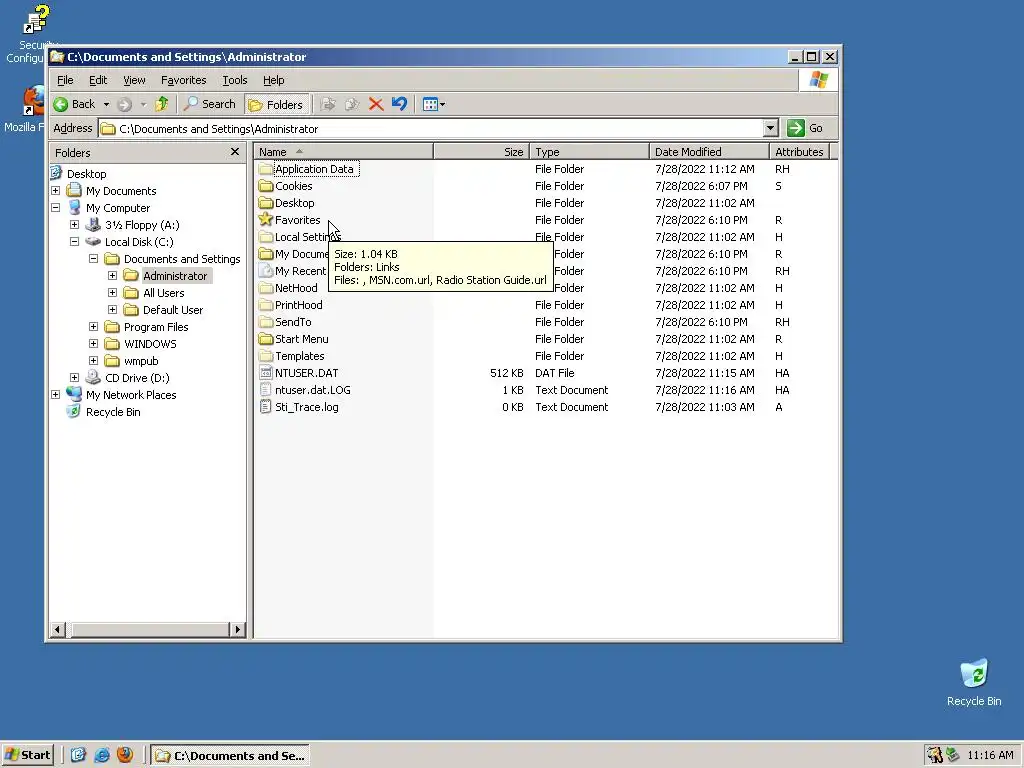Click right arrow of Folders scrollbar
1024x768 pixels.
[x=238, y=630]
